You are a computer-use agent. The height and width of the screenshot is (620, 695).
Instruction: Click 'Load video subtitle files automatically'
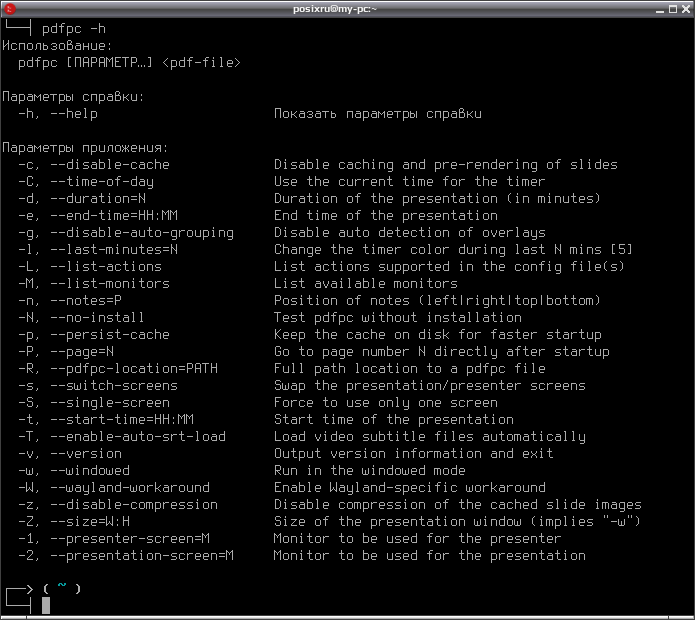coord(429,437)
